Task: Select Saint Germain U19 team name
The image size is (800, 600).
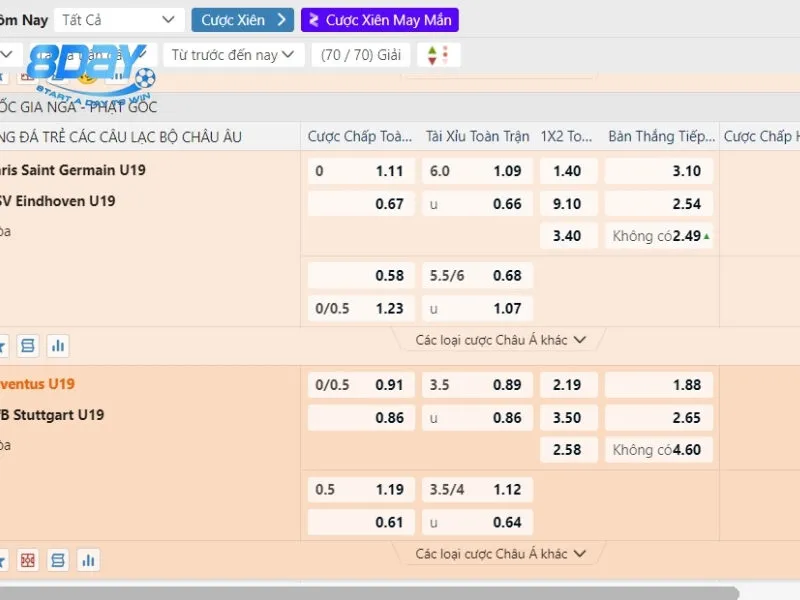Action: pyautogui.click(x=73, y=170)
